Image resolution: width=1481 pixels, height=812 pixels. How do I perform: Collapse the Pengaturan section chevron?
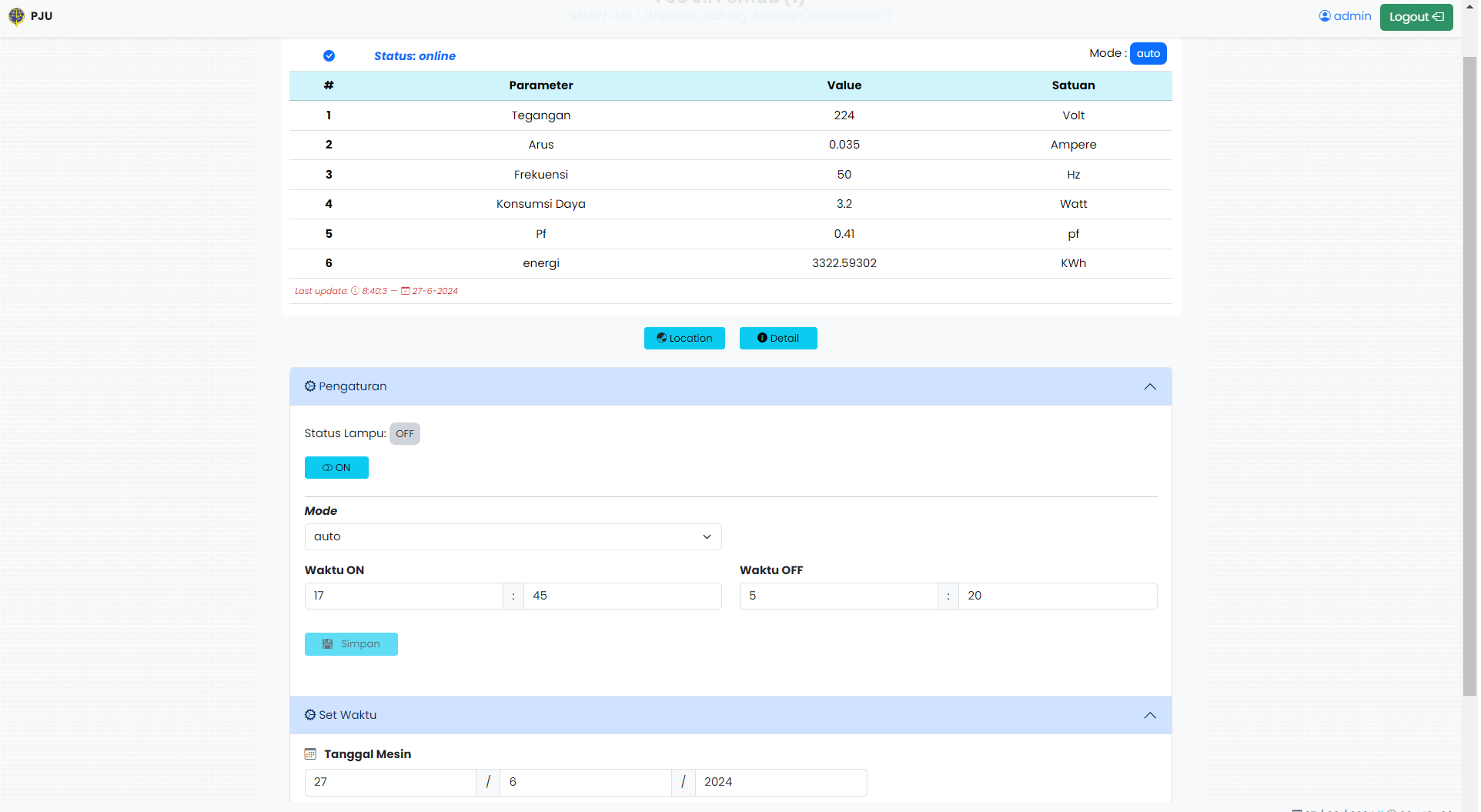[1149, 387]
